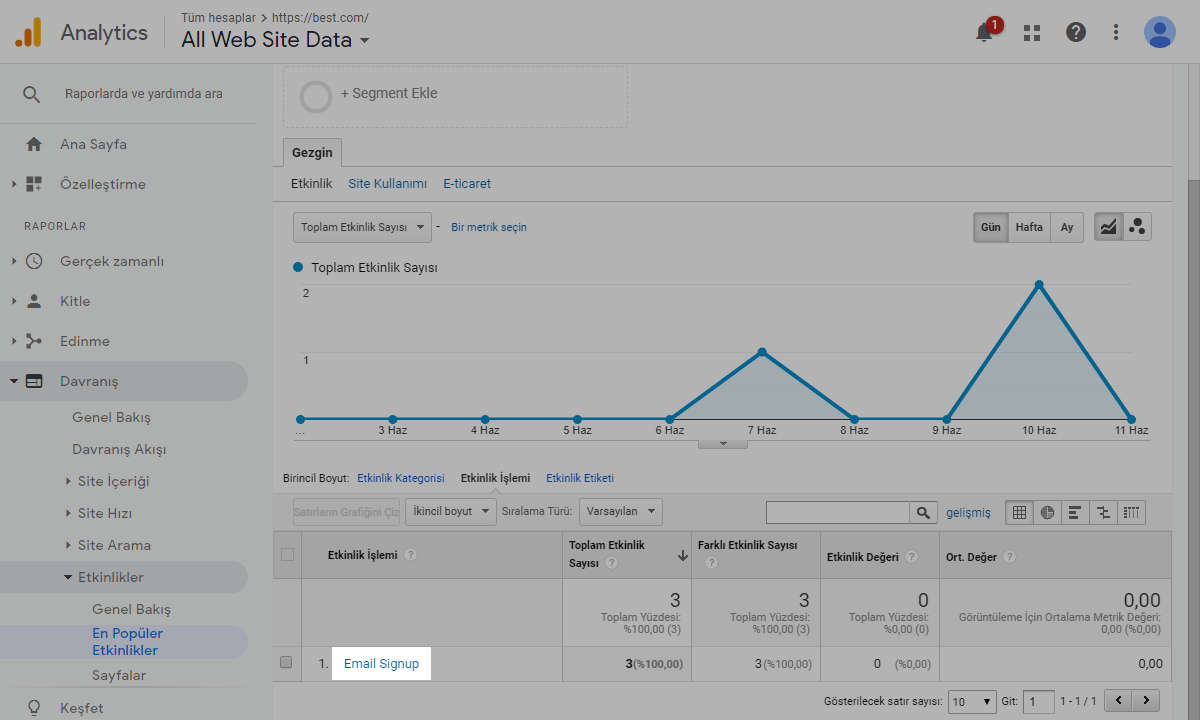This screenshot has width=1200, height=720.
Task: Open the Email Signup event link
Action: tap(381, 664)
